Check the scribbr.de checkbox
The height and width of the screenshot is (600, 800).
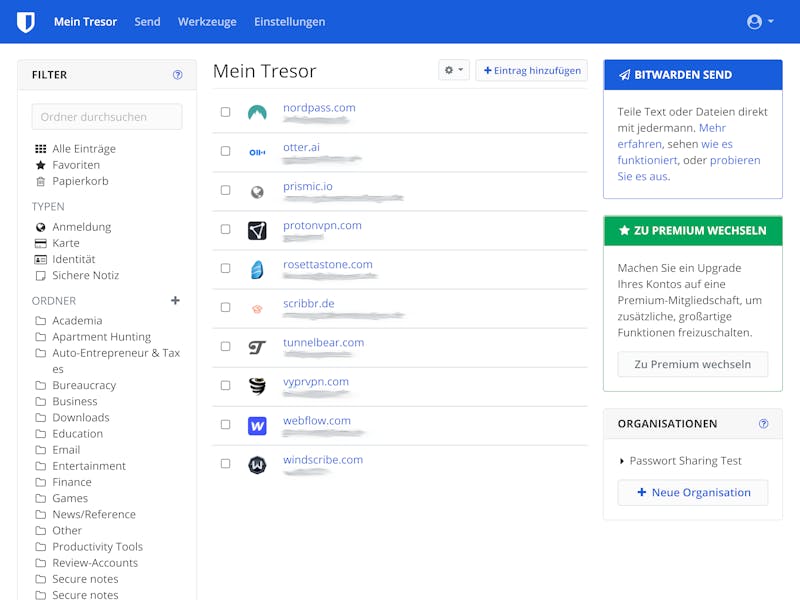225,307
